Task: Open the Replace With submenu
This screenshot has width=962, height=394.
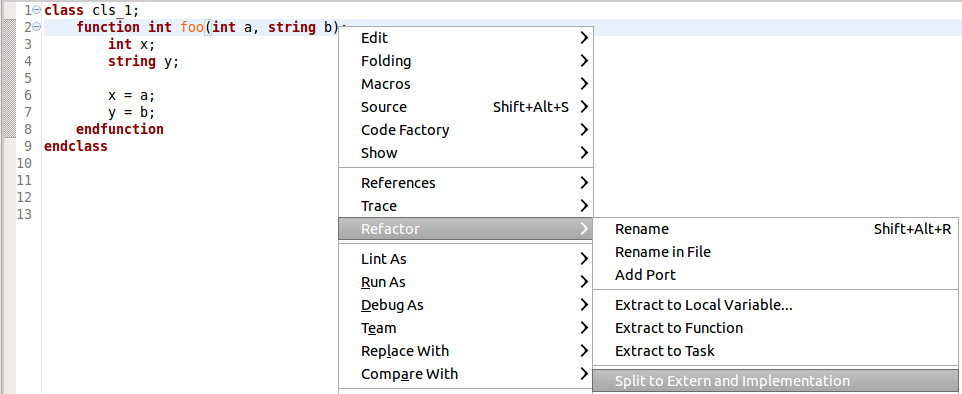Action: click(x=466, y=351)
